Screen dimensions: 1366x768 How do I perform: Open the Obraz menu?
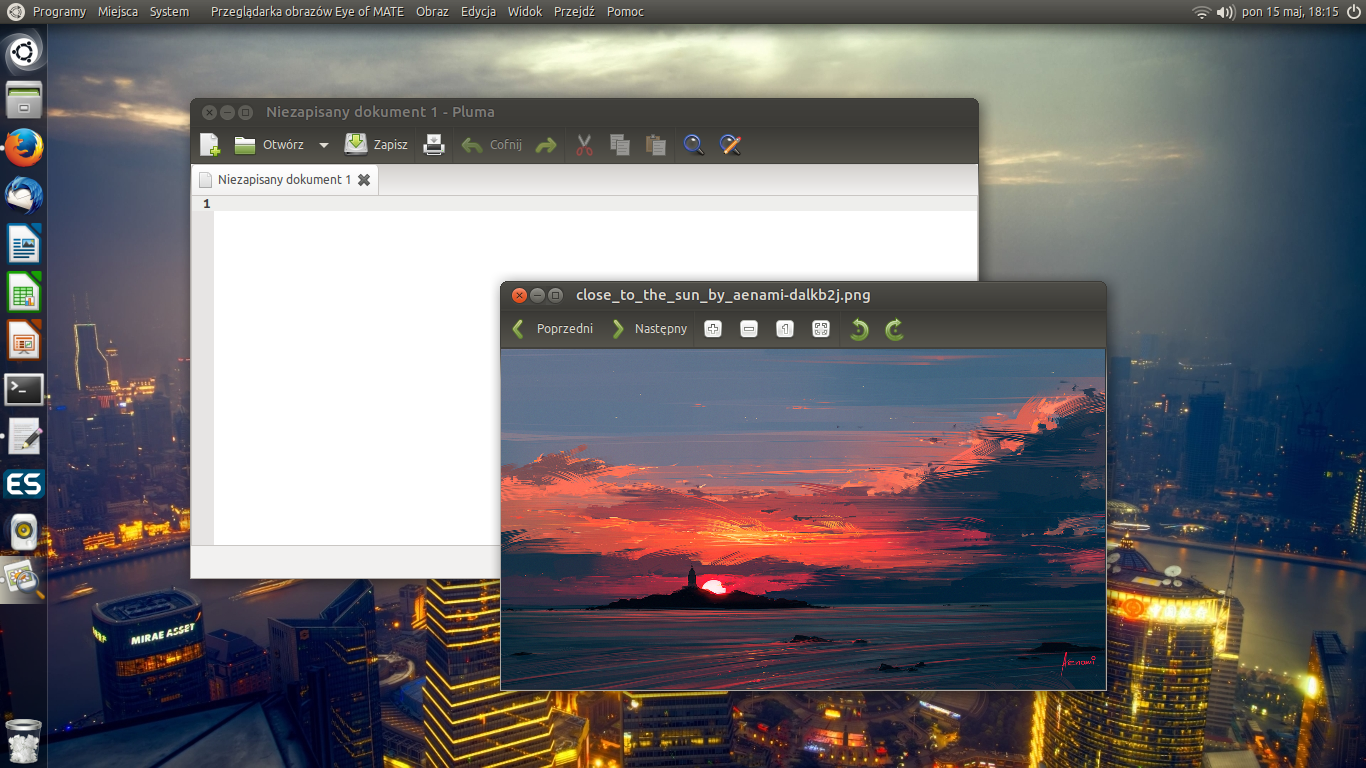point(432,12)
